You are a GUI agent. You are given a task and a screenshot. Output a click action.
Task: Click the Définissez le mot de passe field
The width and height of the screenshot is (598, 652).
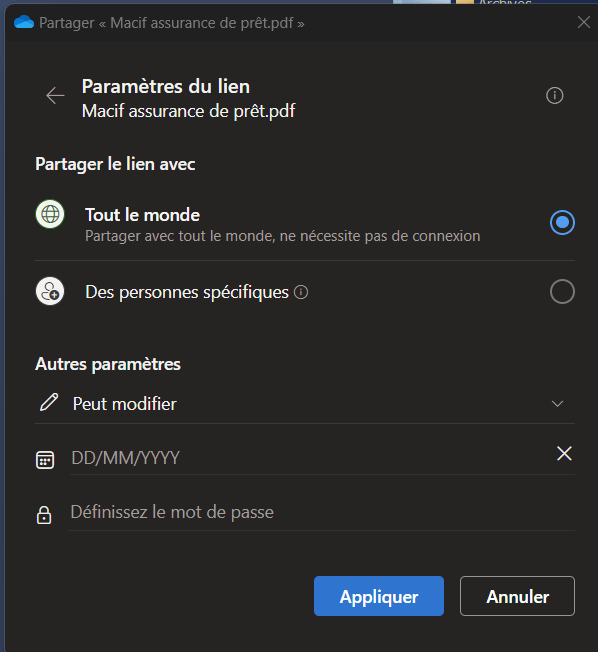(x=321, y=513)
